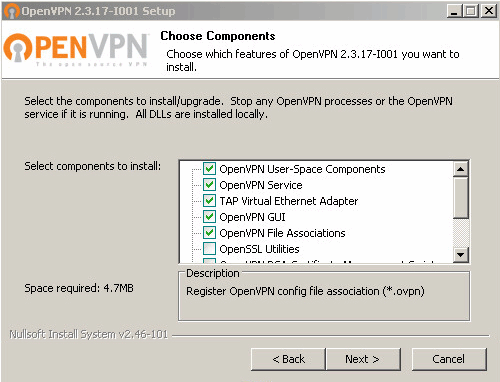The width and height of the screenshot is (500, 382).
Task: Toggle TAP Virtual Ethernet Adapter checkbox
Action: (209, 201)
